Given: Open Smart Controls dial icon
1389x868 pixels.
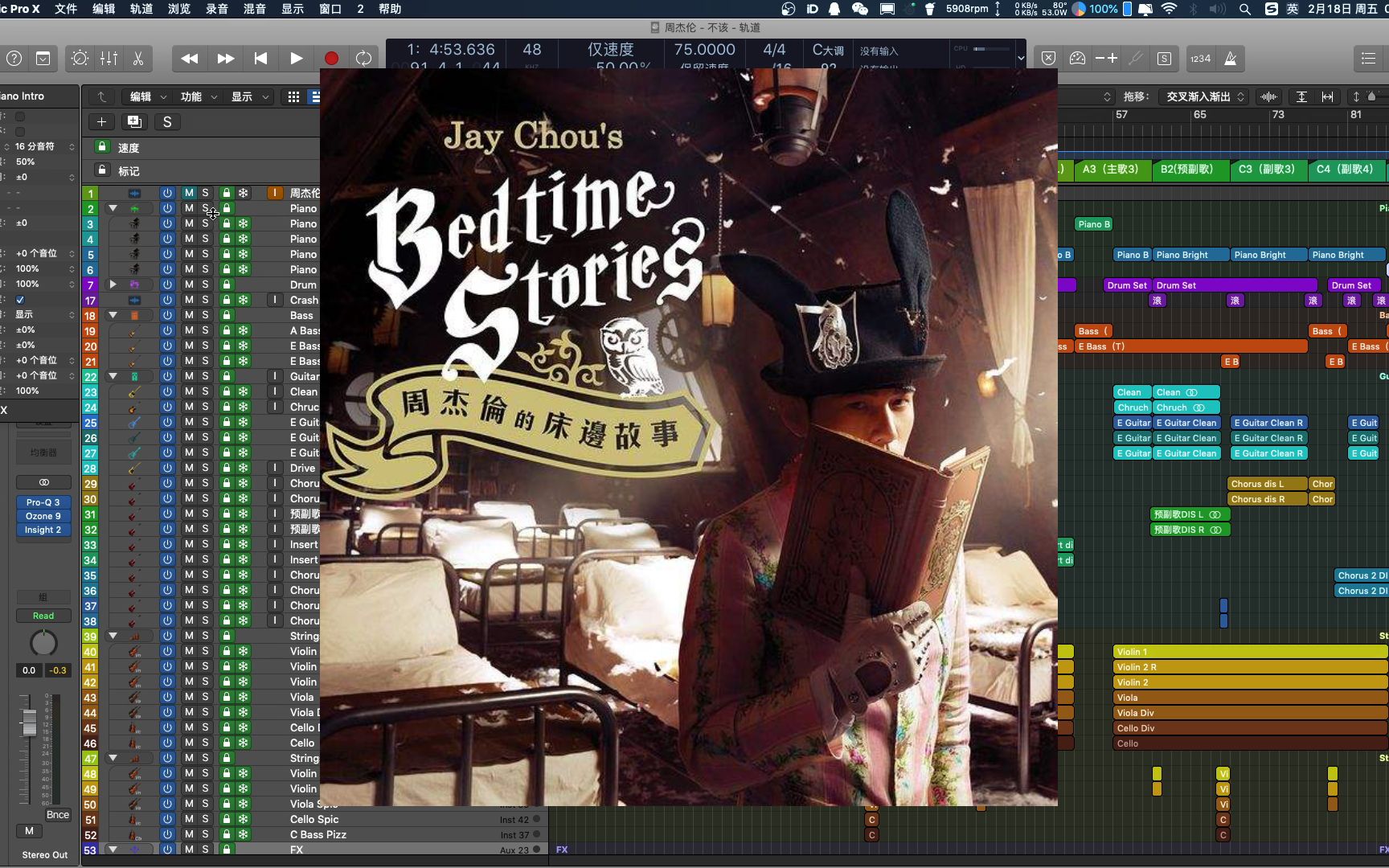Looking at the screenshot, I should coord(80,59).
